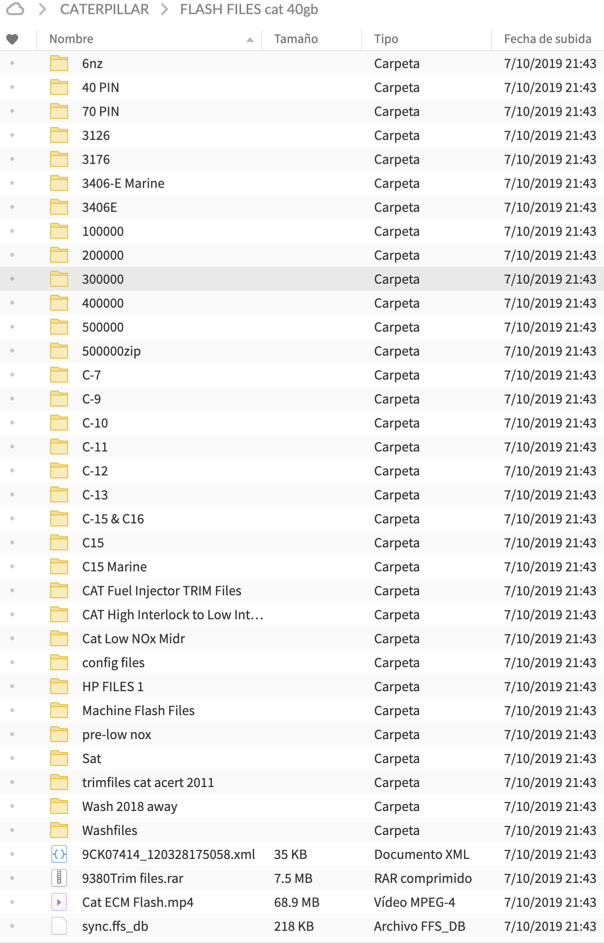Screen dimensions: 604x943
Task: Select CAT High Interlock to Low Int… folder
Action: click(173, 615)
